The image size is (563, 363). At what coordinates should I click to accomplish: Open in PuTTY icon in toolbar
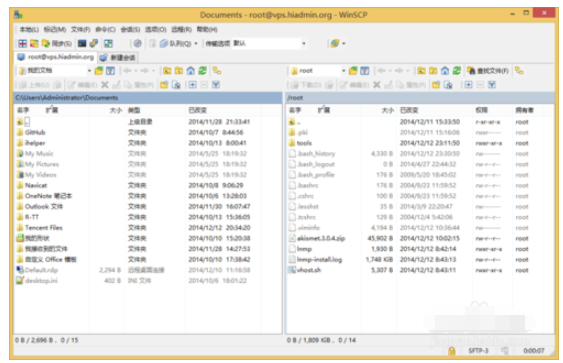tap(94, 43)
